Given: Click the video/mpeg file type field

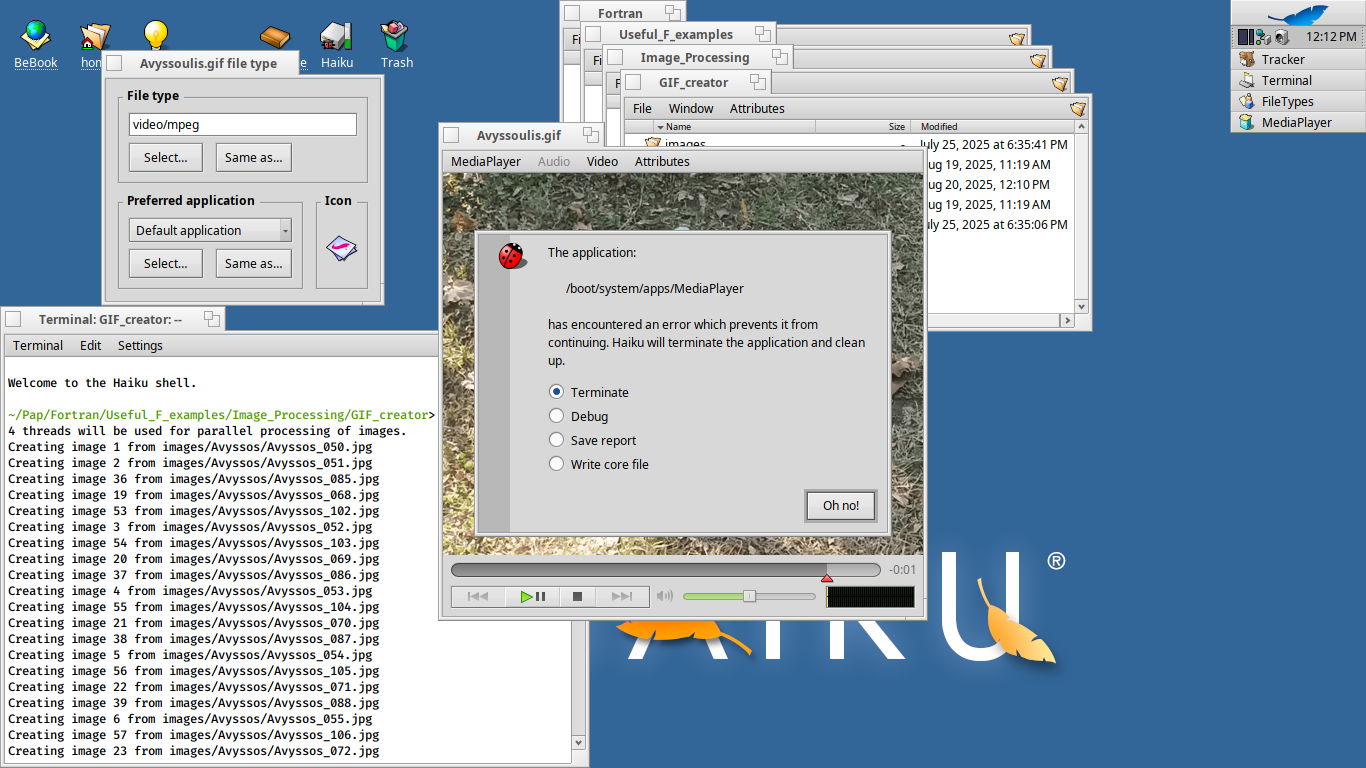Looking at the screenshot, I should click(x=242, y=125).
